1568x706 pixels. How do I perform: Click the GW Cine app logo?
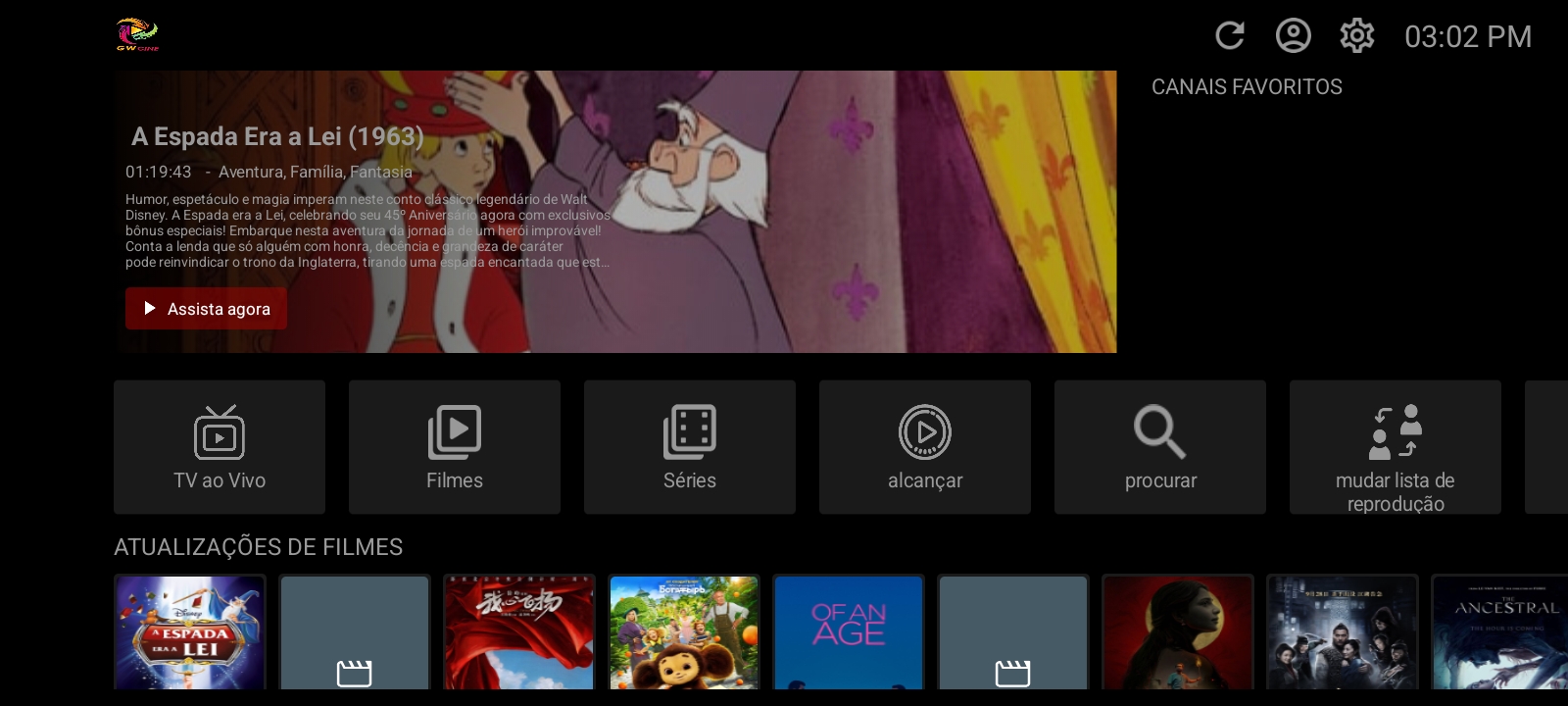pos(137,34)
